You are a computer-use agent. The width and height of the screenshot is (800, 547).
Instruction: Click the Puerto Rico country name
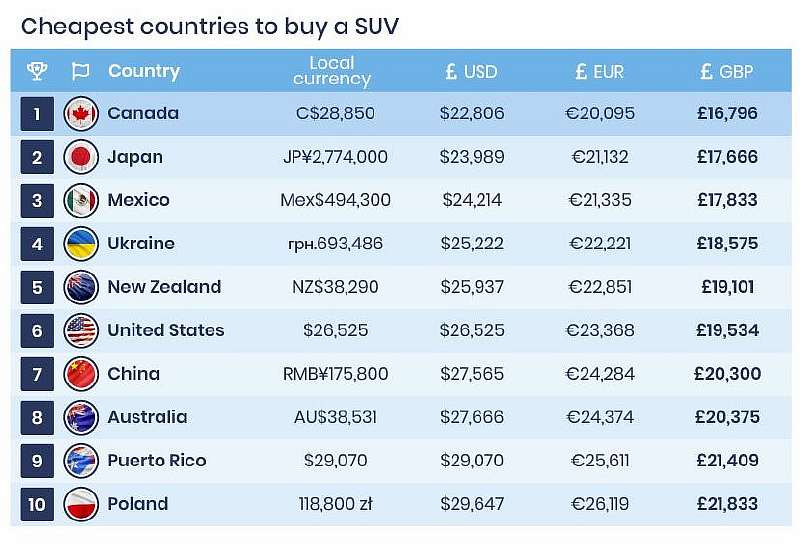[x=156, y=461]
